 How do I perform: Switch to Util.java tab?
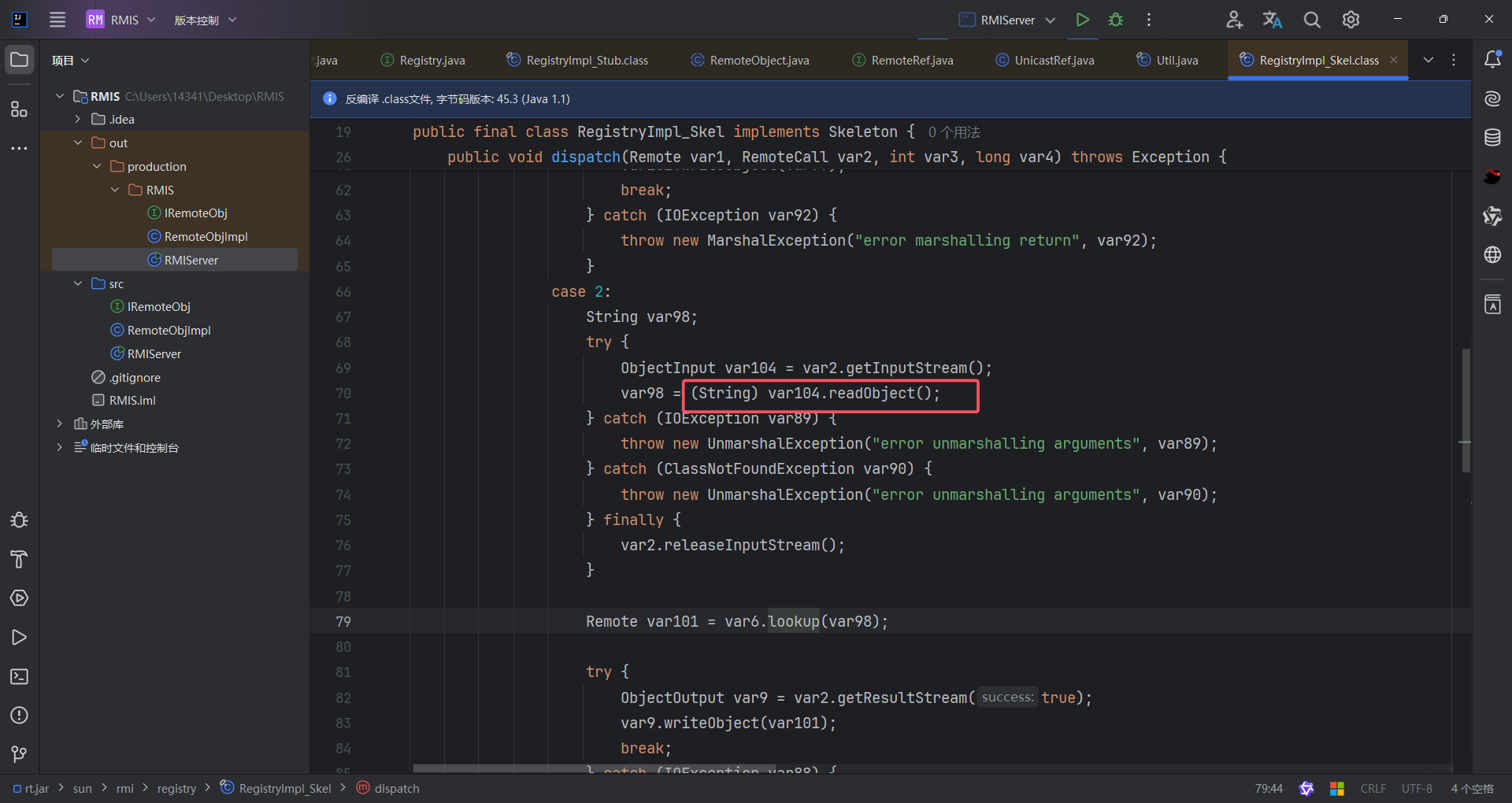click(x=1168, y=60)
